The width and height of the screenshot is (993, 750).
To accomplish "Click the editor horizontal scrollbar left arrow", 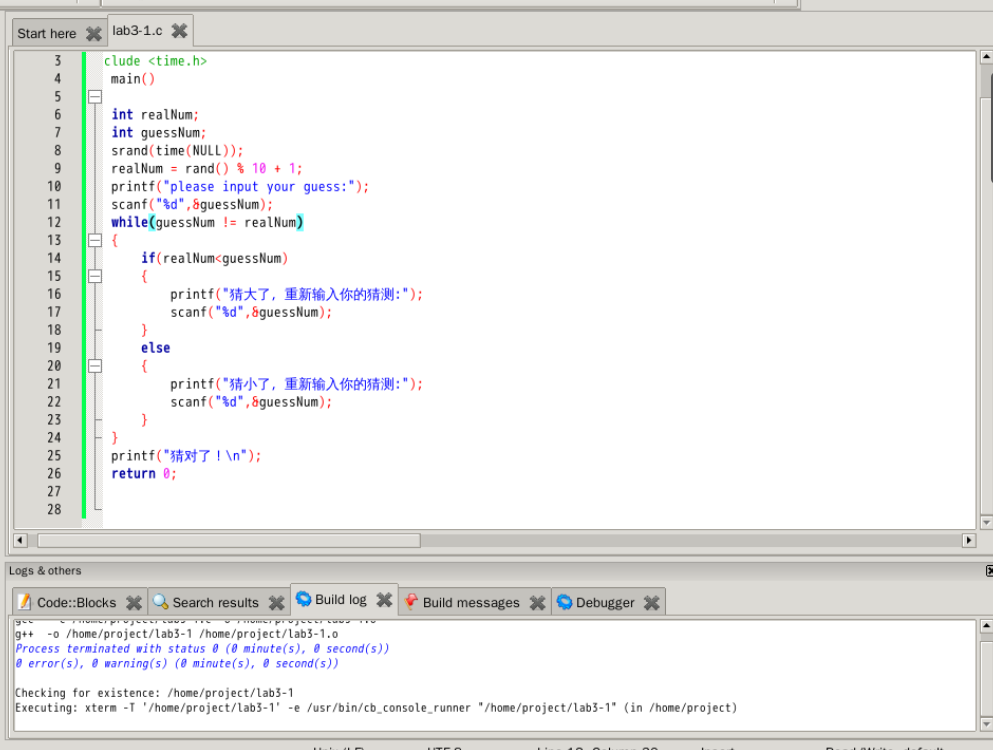I will [x=20, y=540].
